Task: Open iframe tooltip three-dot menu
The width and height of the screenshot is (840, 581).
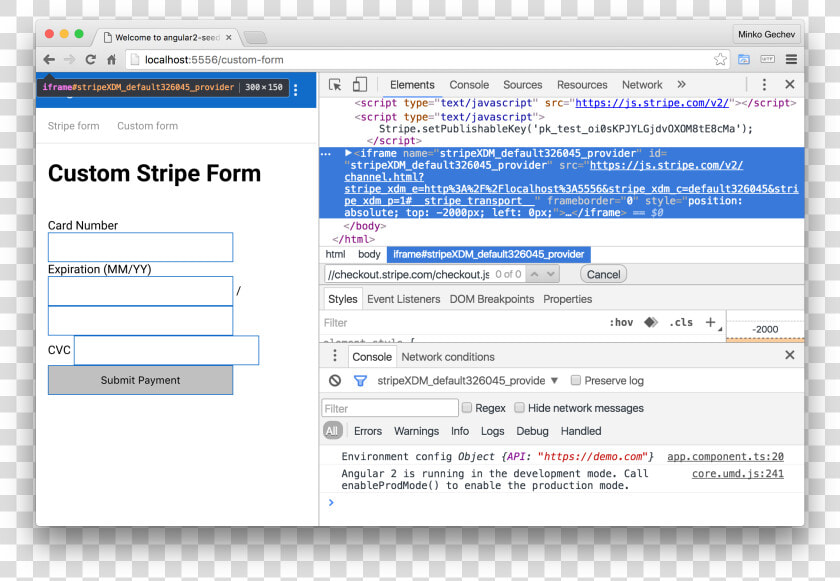Action: pos(296,89)
